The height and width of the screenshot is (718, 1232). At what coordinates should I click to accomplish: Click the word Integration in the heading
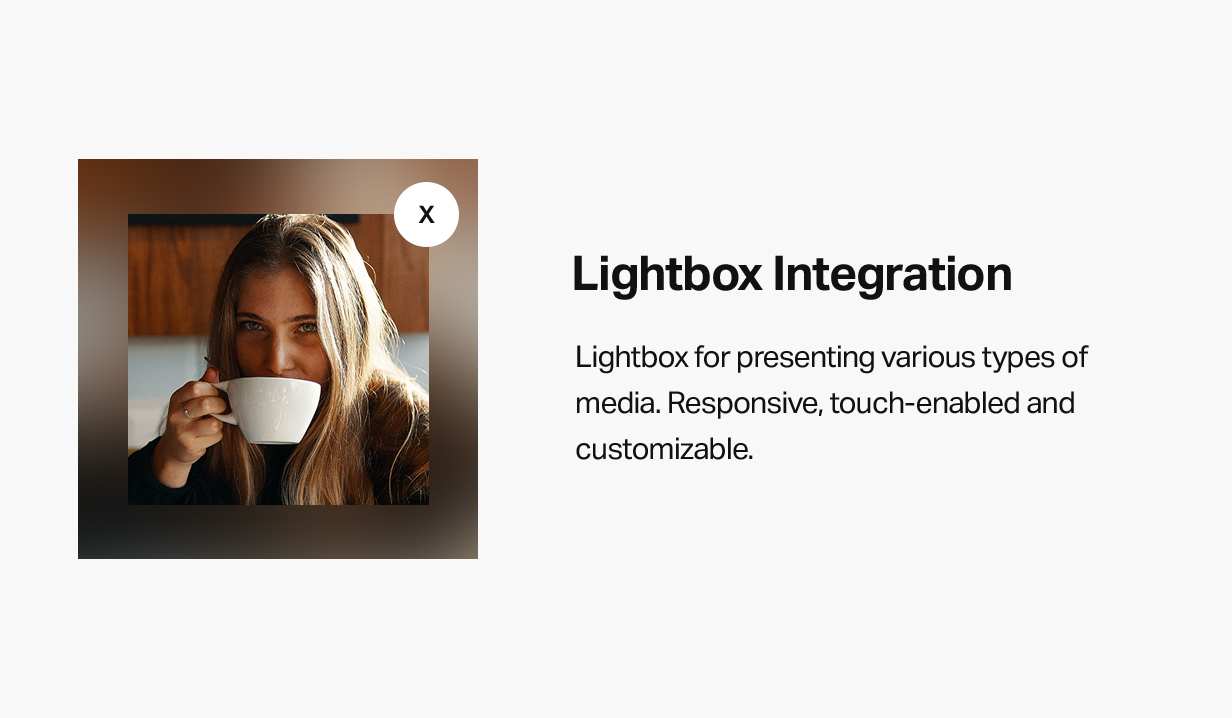tap(892, 274)
